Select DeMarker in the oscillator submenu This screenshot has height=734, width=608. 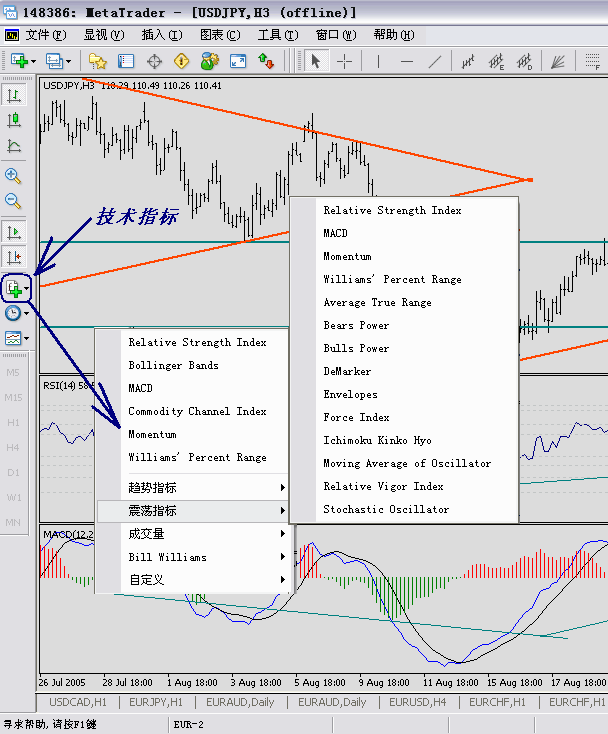pos(404,371)
